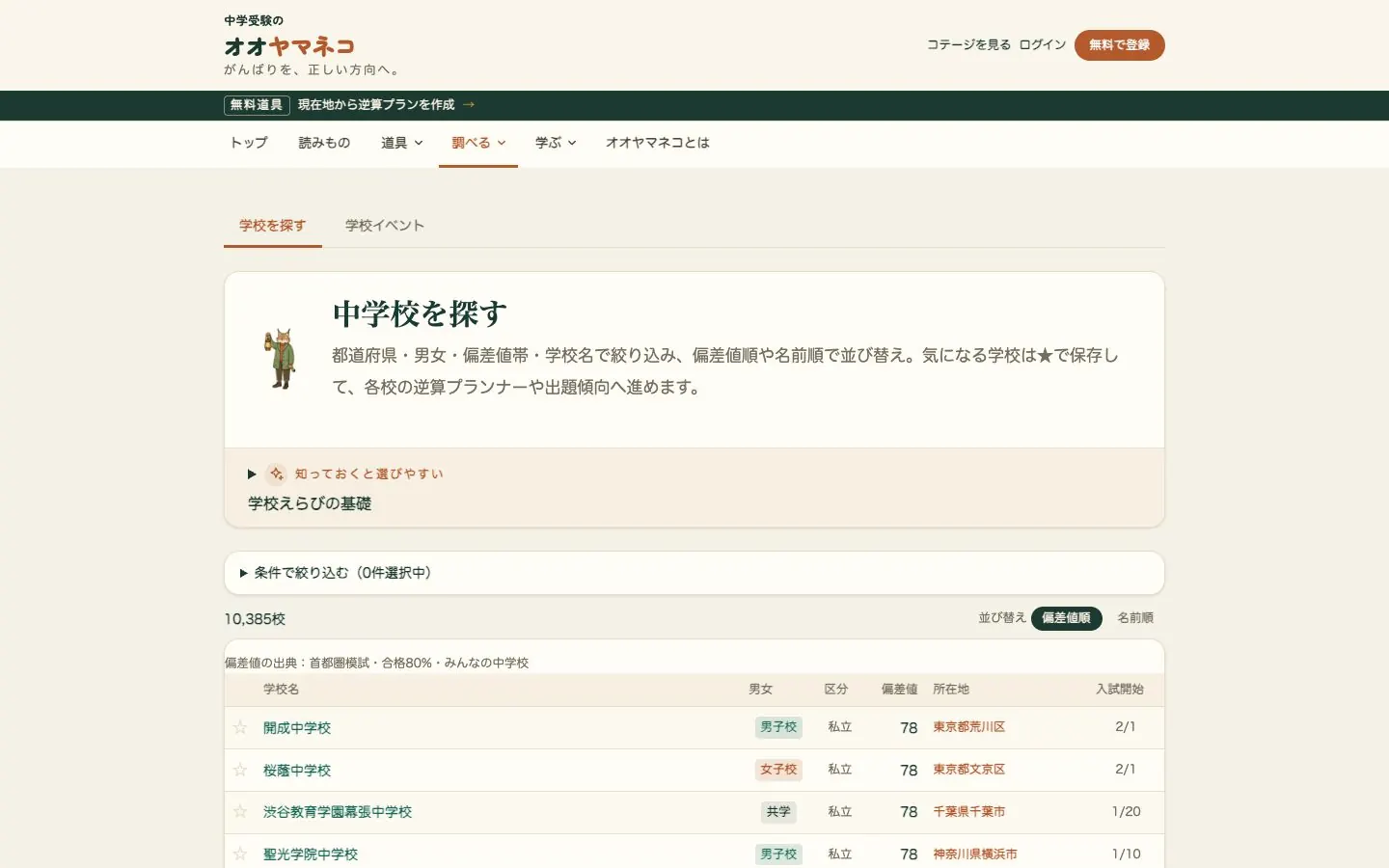
Task: Star 渋谷教育学園幕張中学校 to save it
Action: (x=240, y=812)
